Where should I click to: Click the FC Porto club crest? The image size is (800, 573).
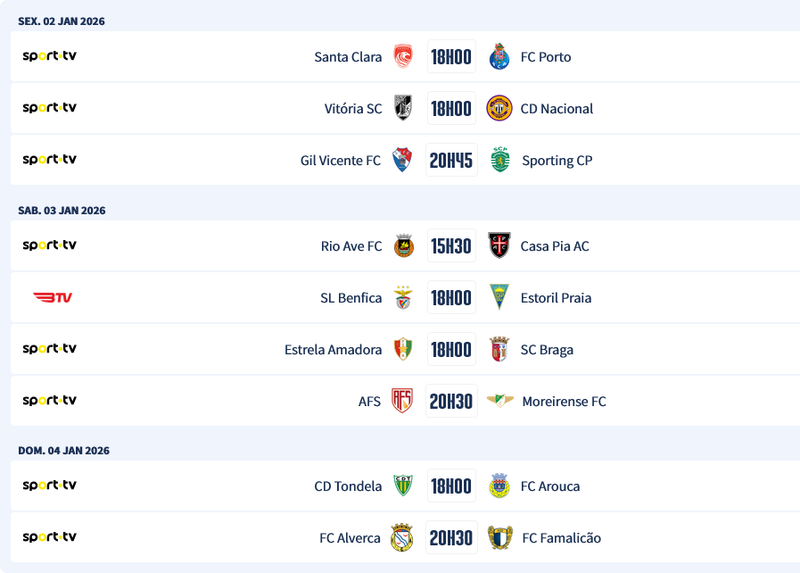tap(500, 57)
